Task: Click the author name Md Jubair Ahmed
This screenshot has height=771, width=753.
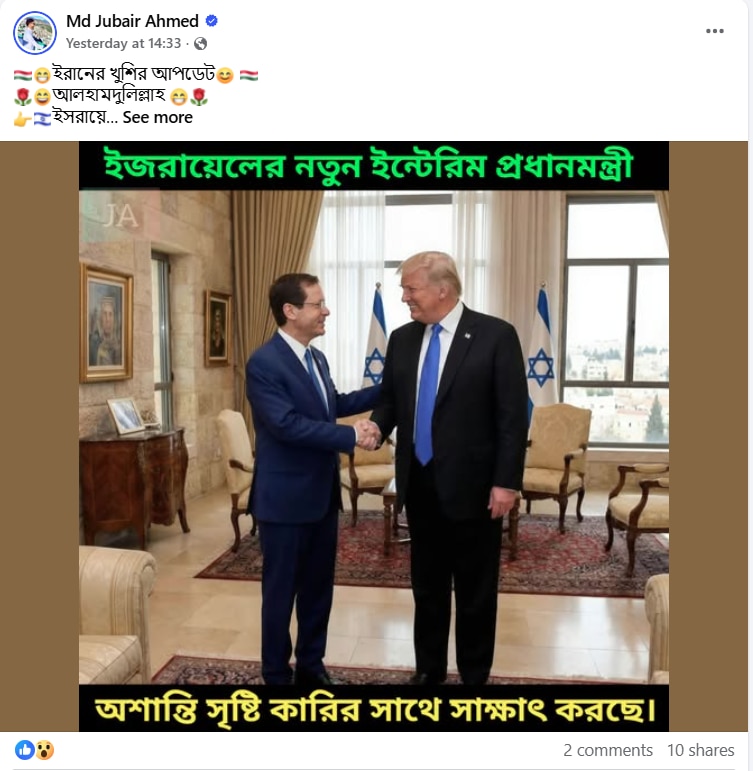Action: 132,21
